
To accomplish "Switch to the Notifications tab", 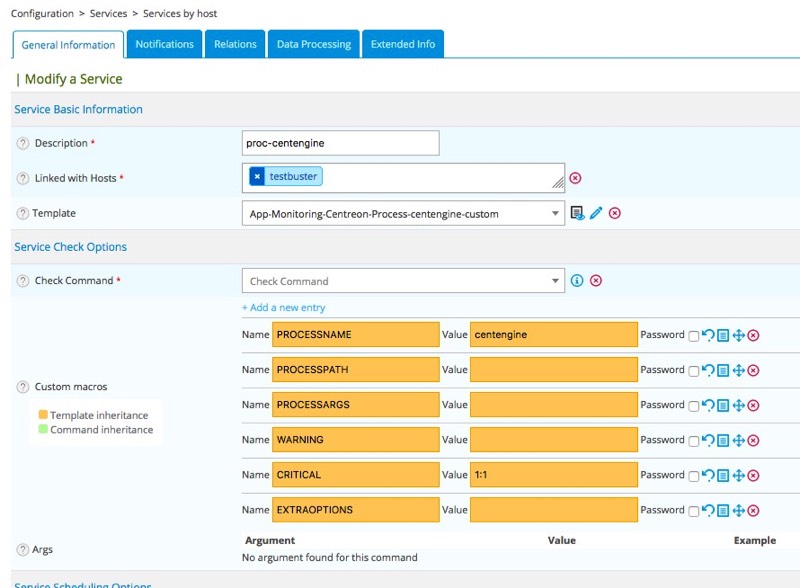I will pyautogui.click(x=165, y=44).
